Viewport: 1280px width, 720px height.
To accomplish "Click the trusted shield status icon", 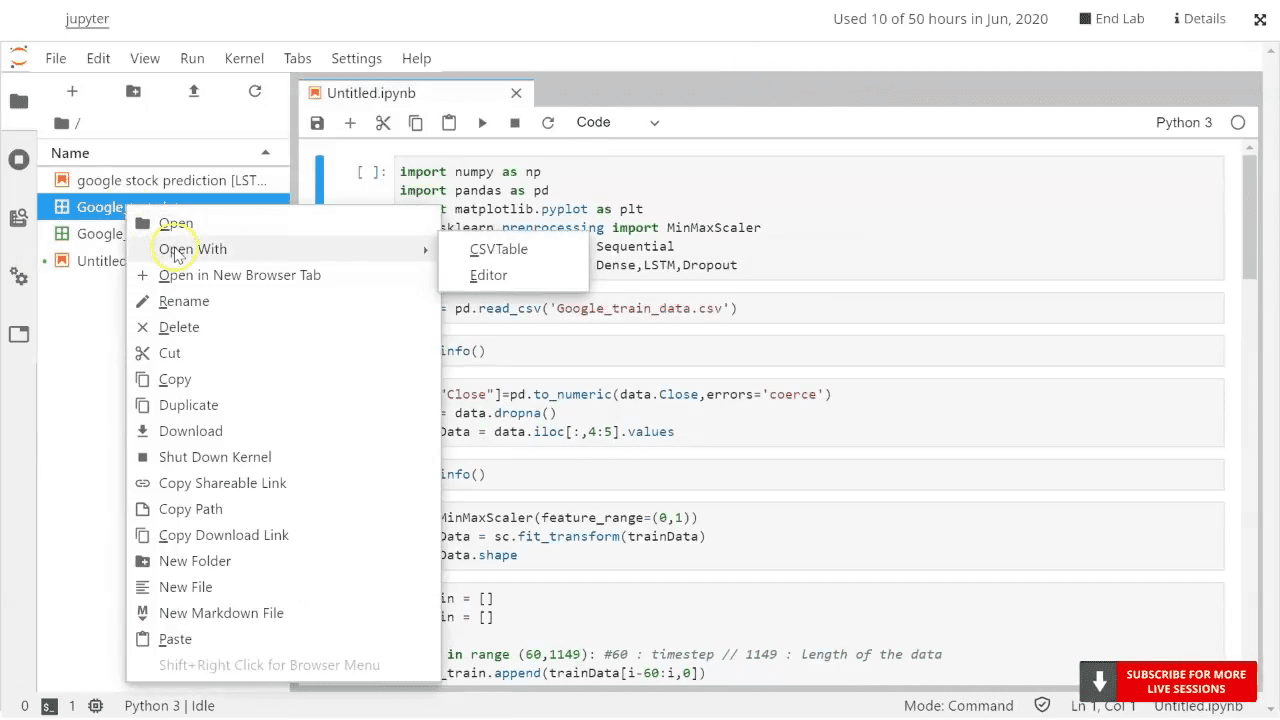I will pos(1042,706).
